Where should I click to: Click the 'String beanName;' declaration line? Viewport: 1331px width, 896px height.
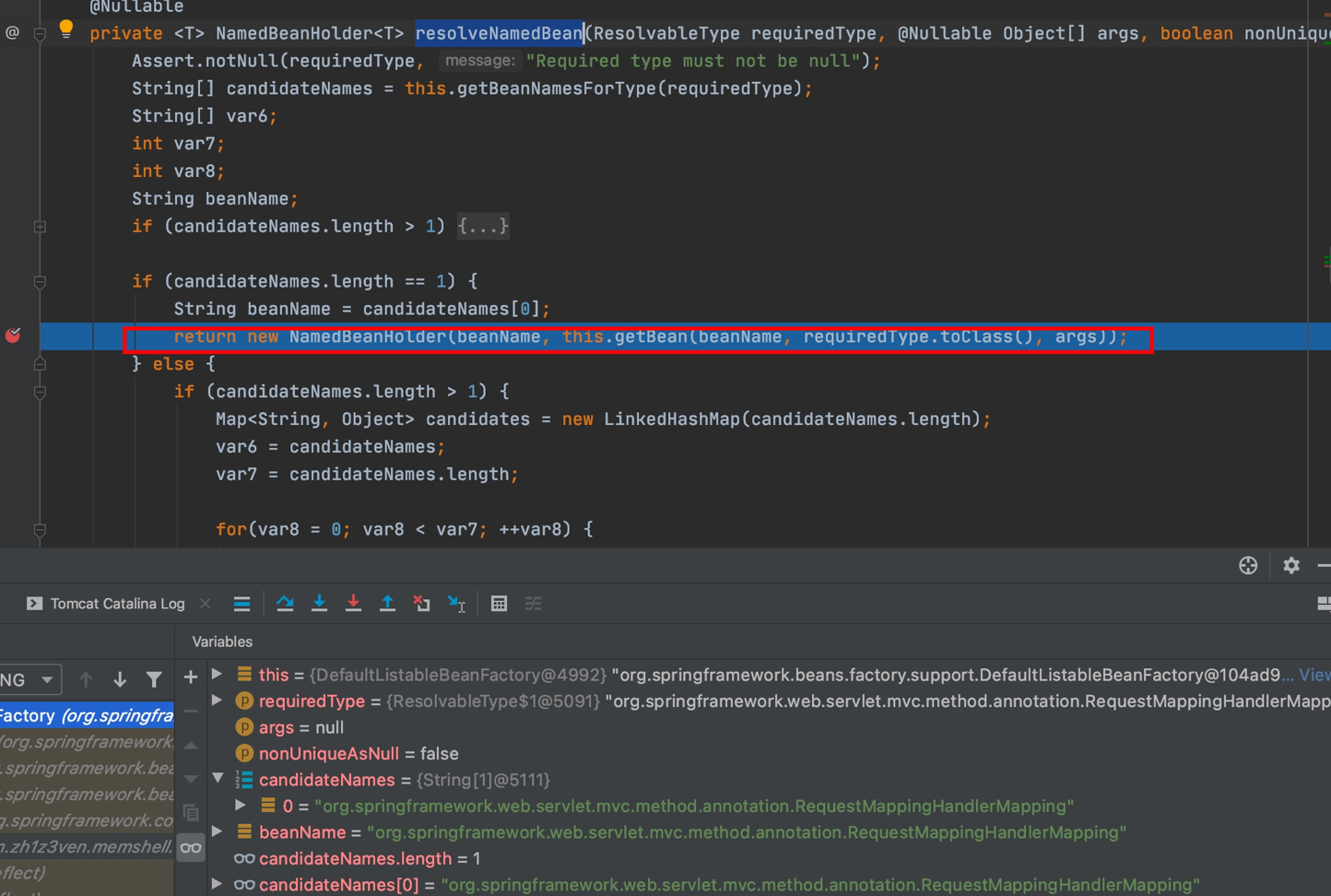(214, 199)
